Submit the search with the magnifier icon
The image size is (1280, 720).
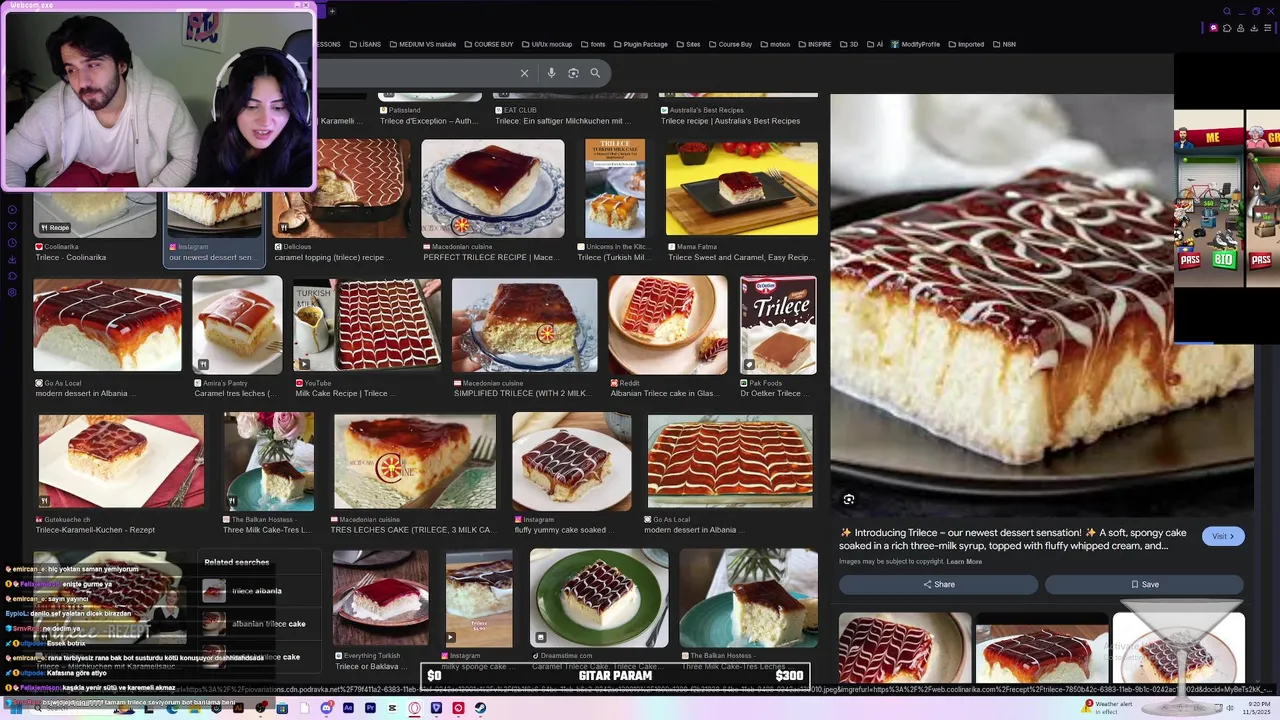pos(595,73)
